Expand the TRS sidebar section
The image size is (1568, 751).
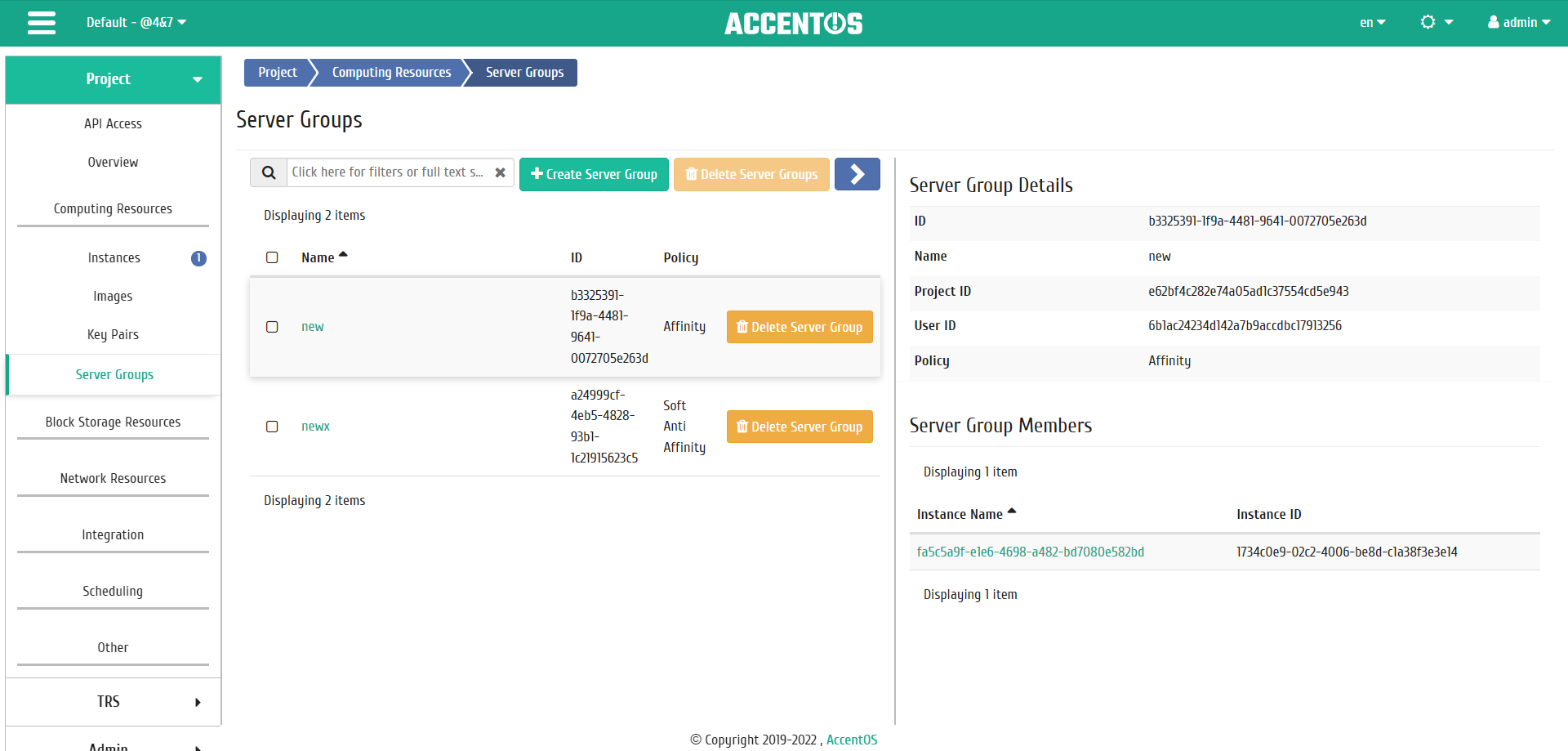pos(114,702)
